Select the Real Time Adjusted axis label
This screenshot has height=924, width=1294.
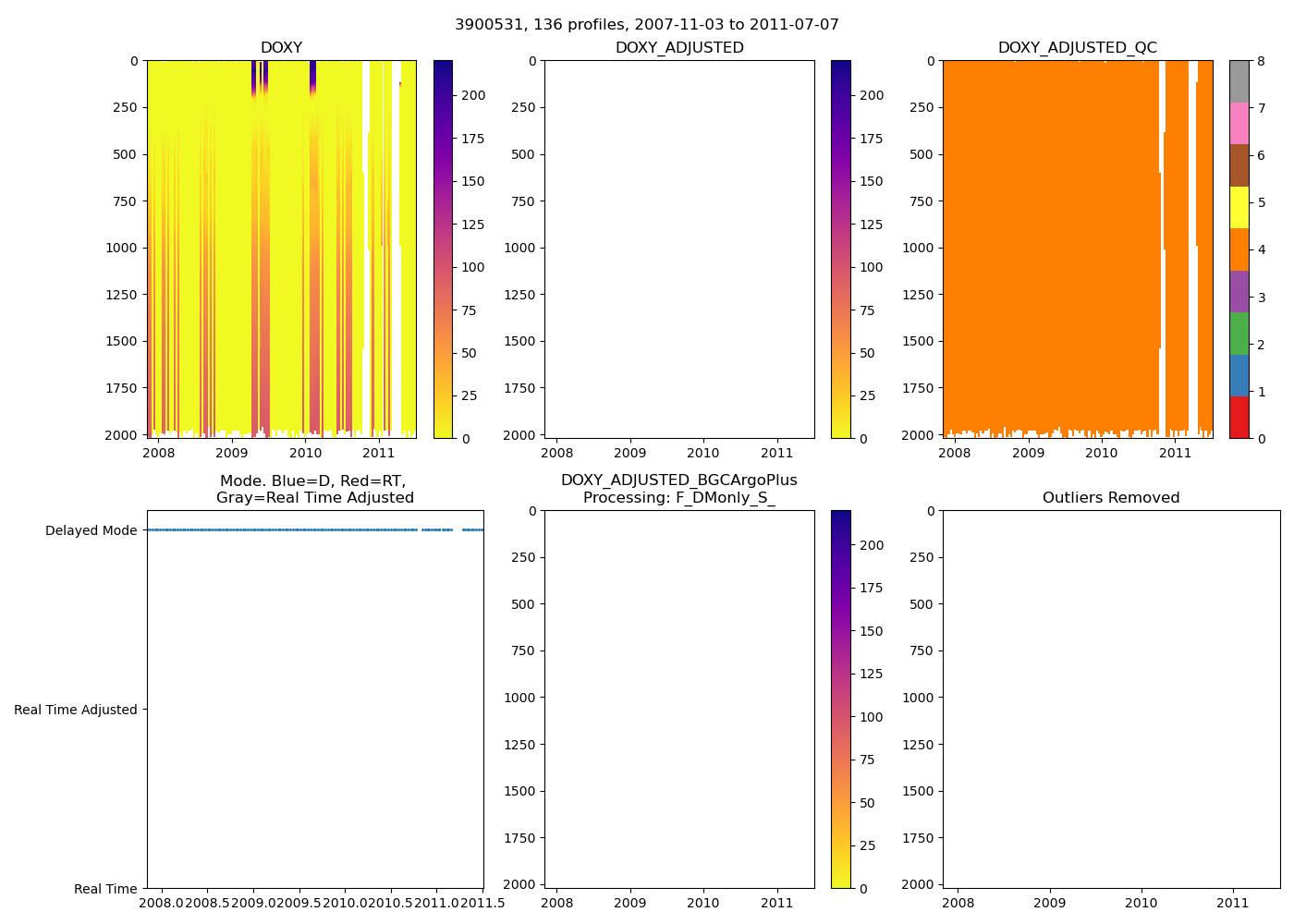[x=76, y=710]
